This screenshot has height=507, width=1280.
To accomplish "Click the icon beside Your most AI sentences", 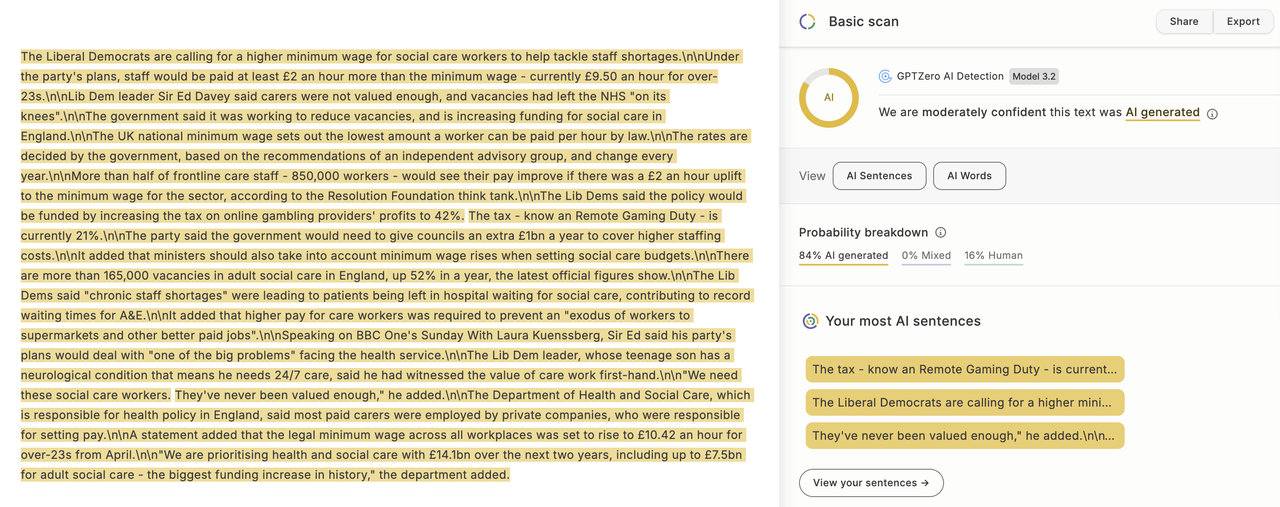I will (811, 321).
